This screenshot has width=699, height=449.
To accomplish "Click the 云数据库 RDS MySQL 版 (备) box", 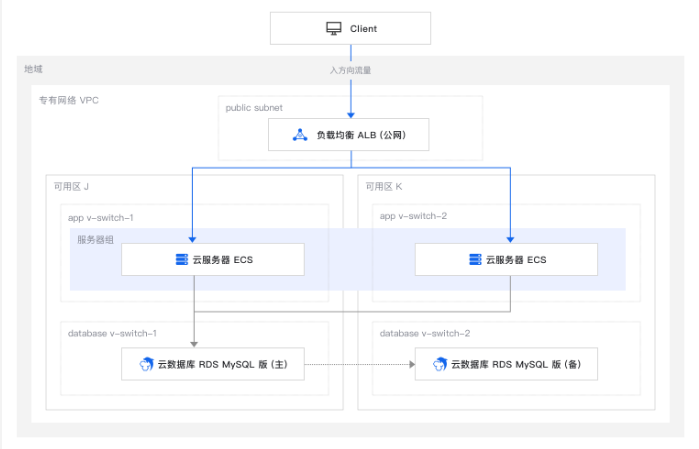I will tap(506, 364).
